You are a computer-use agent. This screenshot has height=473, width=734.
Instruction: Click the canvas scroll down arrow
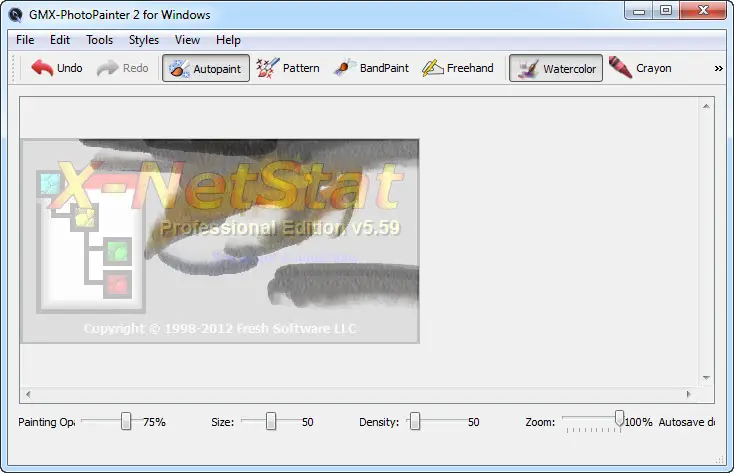[x=706, y=377]
